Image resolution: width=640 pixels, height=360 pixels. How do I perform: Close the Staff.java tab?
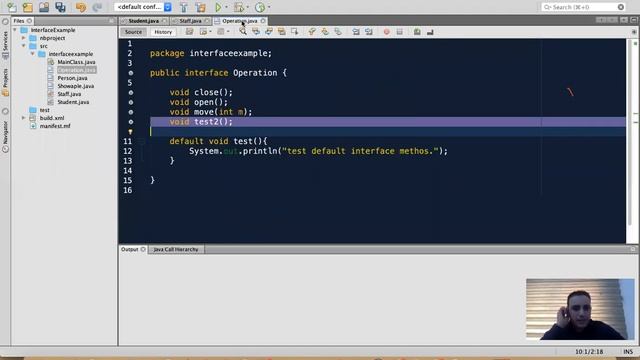coord(207,20)
